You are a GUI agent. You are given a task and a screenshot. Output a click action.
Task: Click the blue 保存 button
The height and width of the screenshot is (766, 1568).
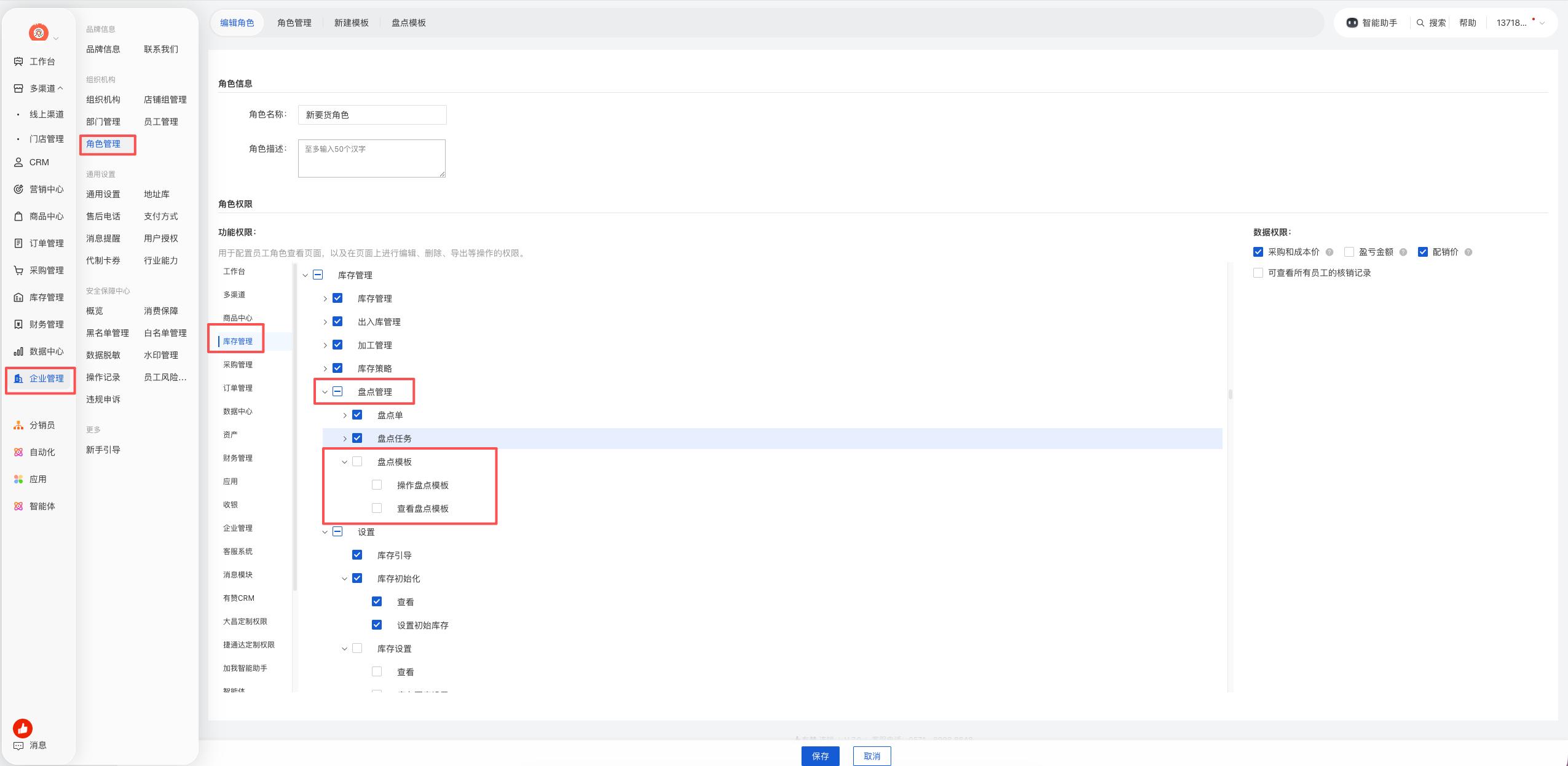pyautogui.click(x=821, y=756)
